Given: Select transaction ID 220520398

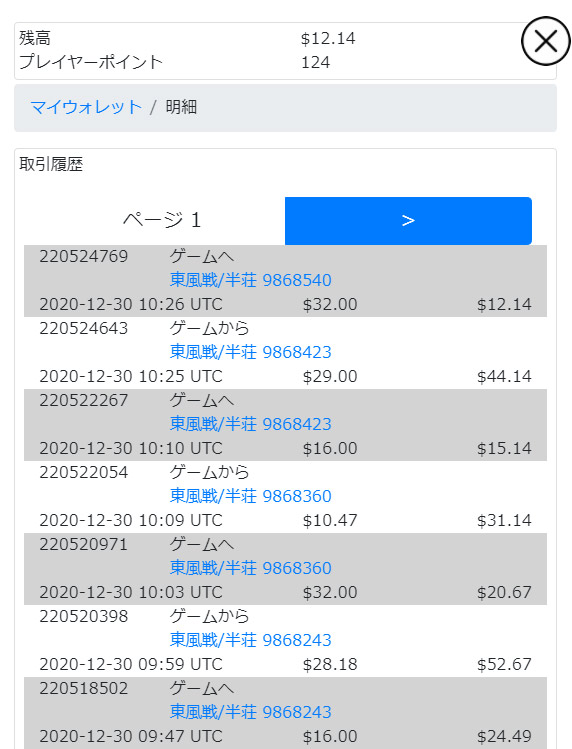Looking at the screenshot, I should (x=84, y=616).
